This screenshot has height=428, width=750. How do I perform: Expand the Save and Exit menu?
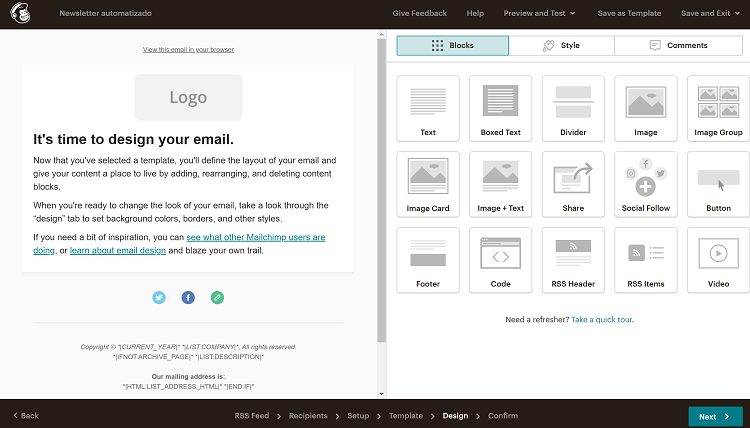pos(709,14)
